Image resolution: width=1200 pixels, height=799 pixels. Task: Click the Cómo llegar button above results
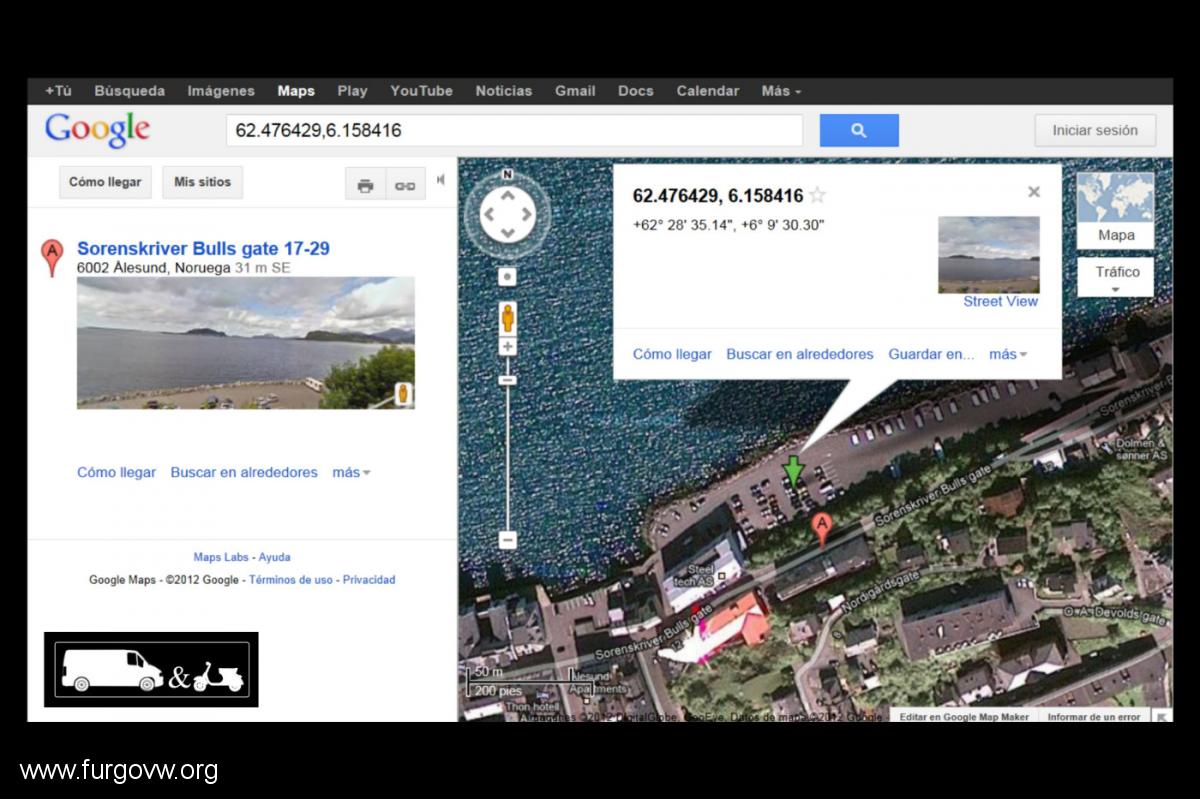pyautogui.click(x=105, y=182)
